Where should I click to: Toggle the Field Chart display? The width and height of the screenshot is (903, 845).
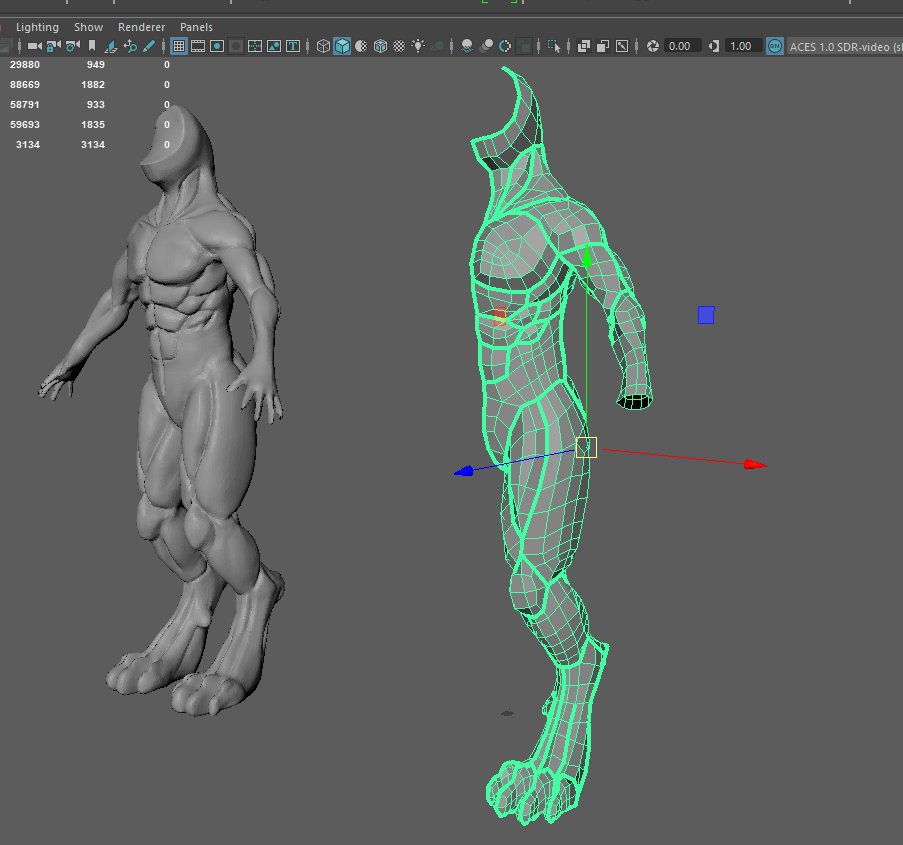255,46
